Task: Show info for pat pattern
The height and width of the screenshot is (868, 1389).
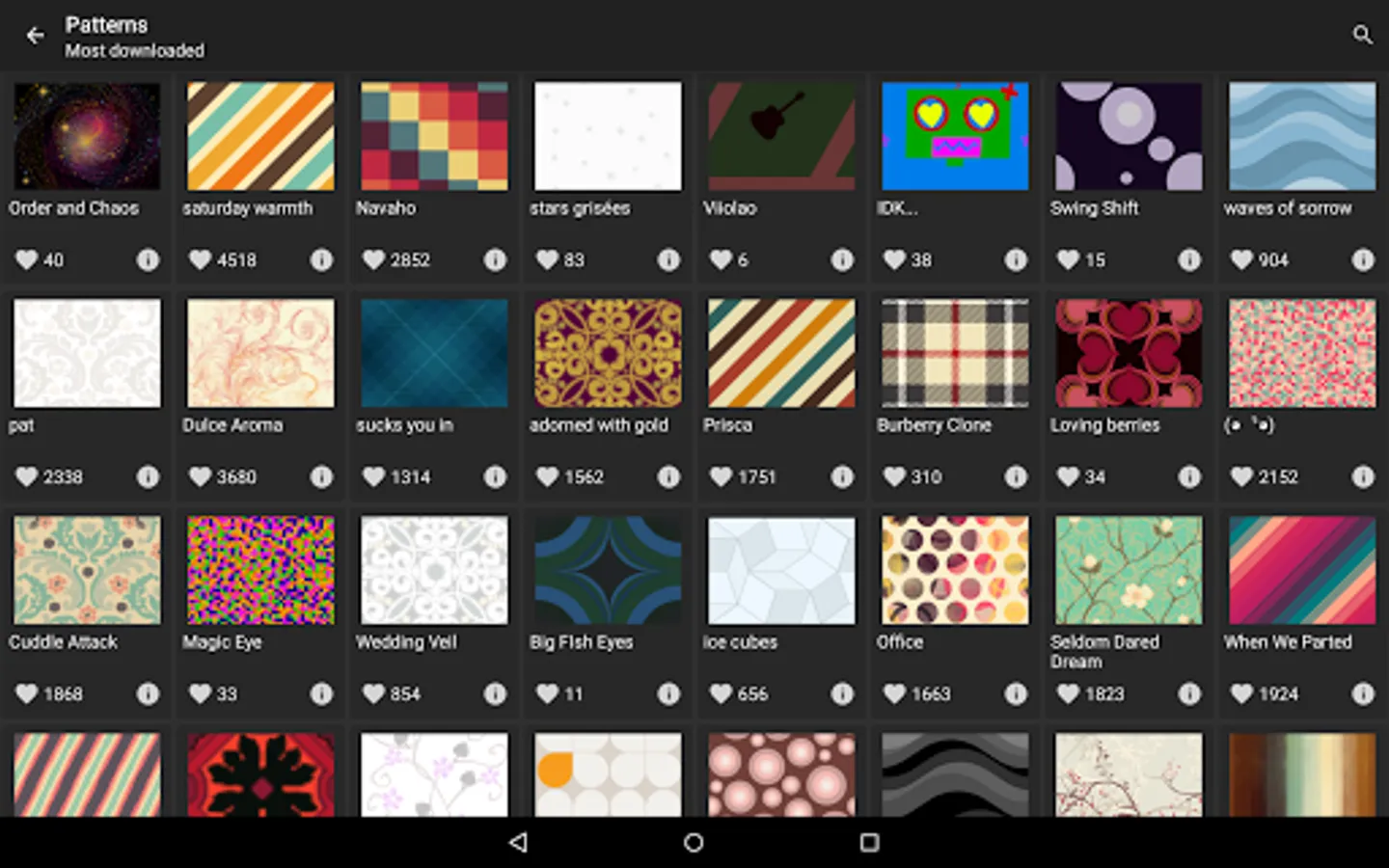Action: pos(148,476)
